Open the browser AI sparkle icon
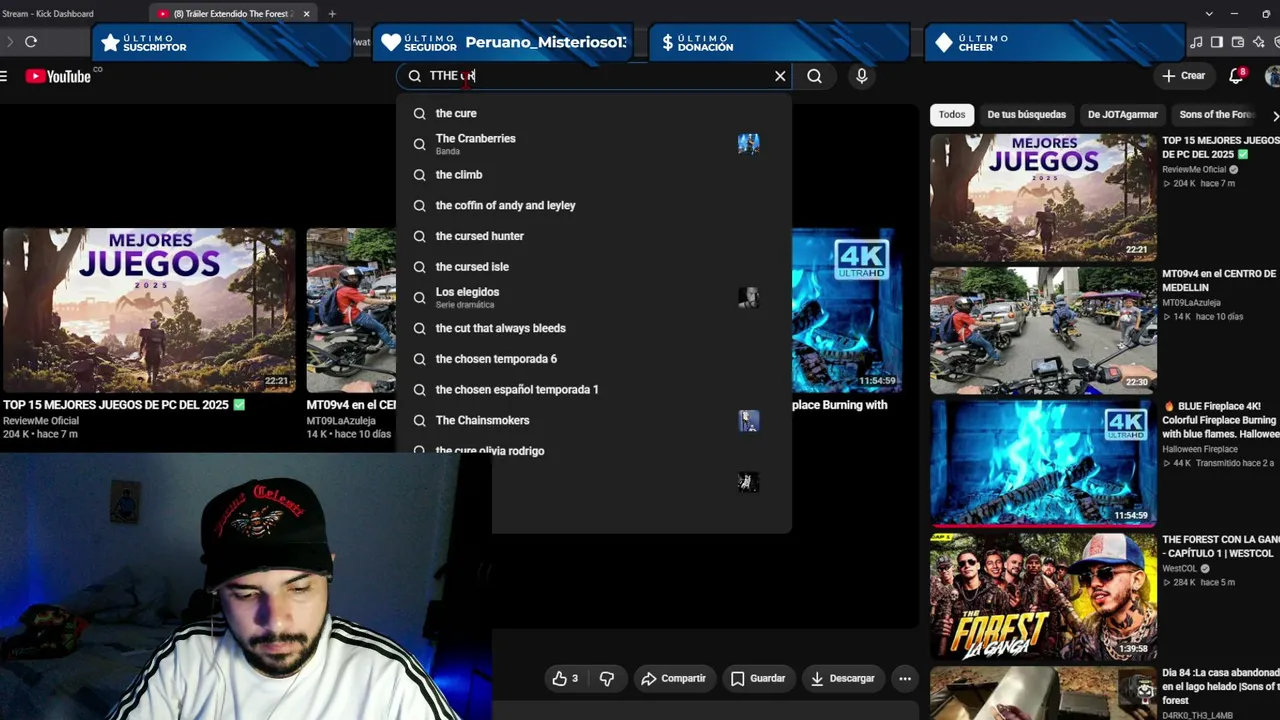 [1259, 42]
